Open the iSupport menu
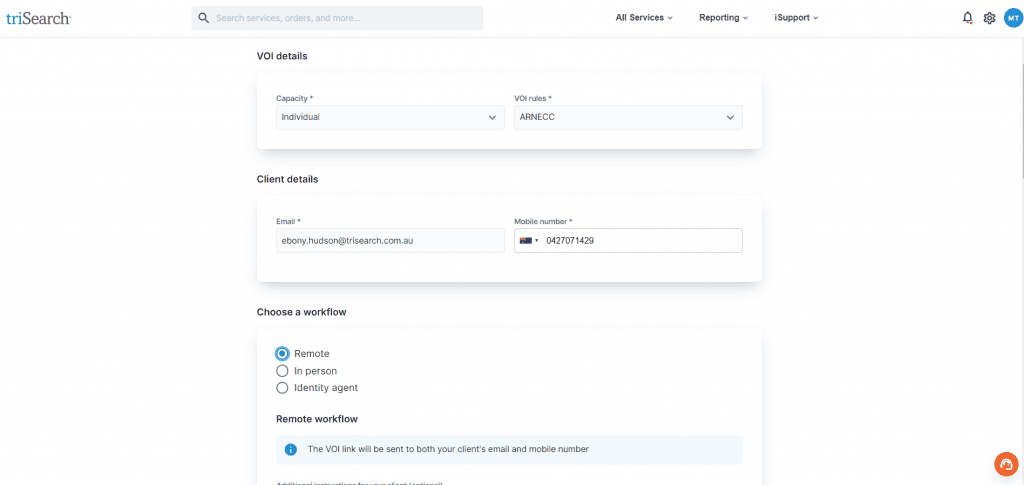Screen dimensions: 1024x485 (x=796, y=18)
